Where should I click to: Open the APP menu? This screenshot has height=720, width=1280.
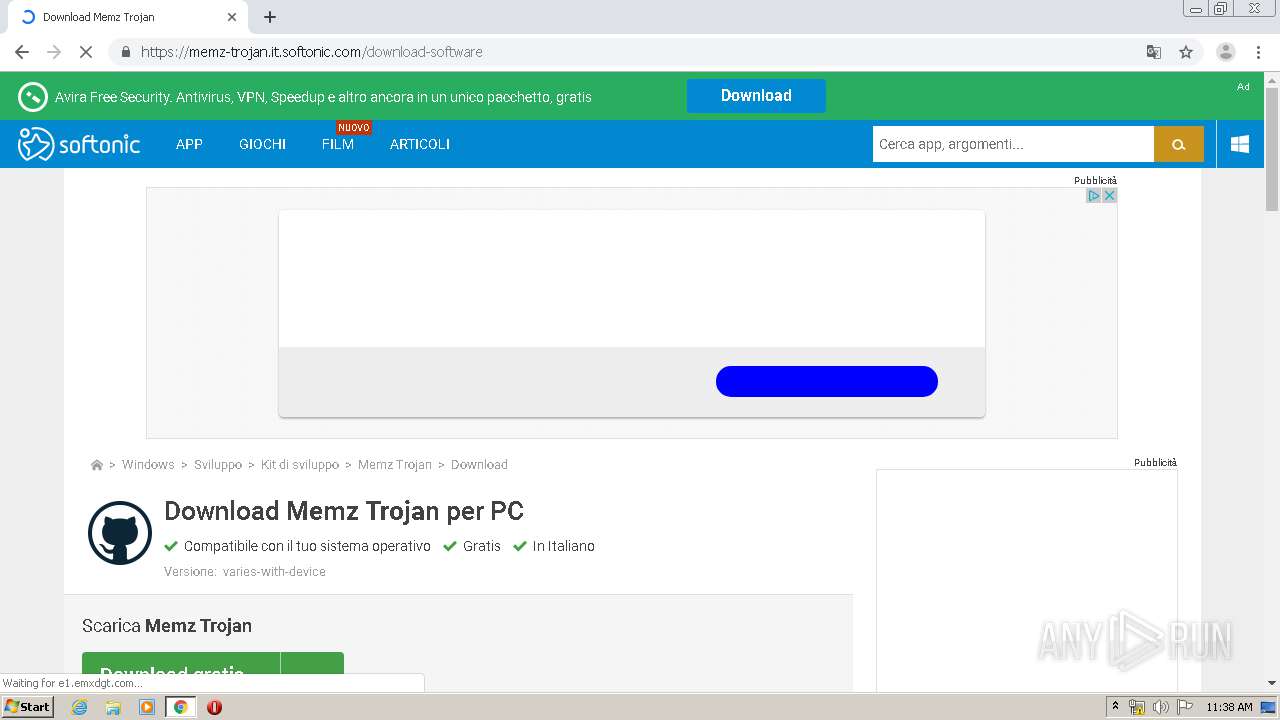tap(189, 144)
